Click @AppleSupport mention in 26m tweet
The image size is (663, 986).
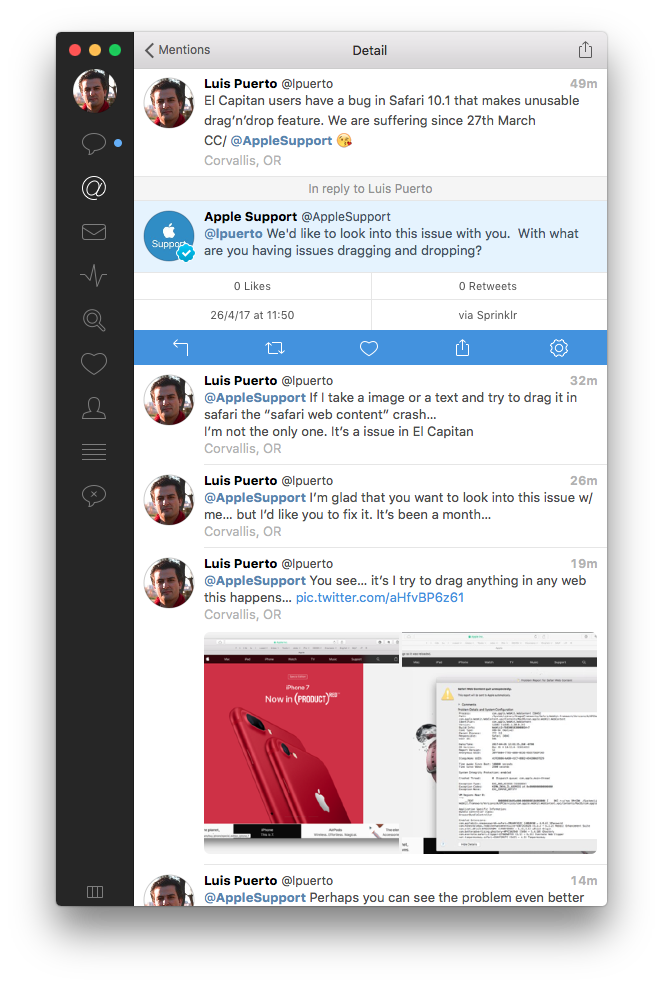click(255, 497)
